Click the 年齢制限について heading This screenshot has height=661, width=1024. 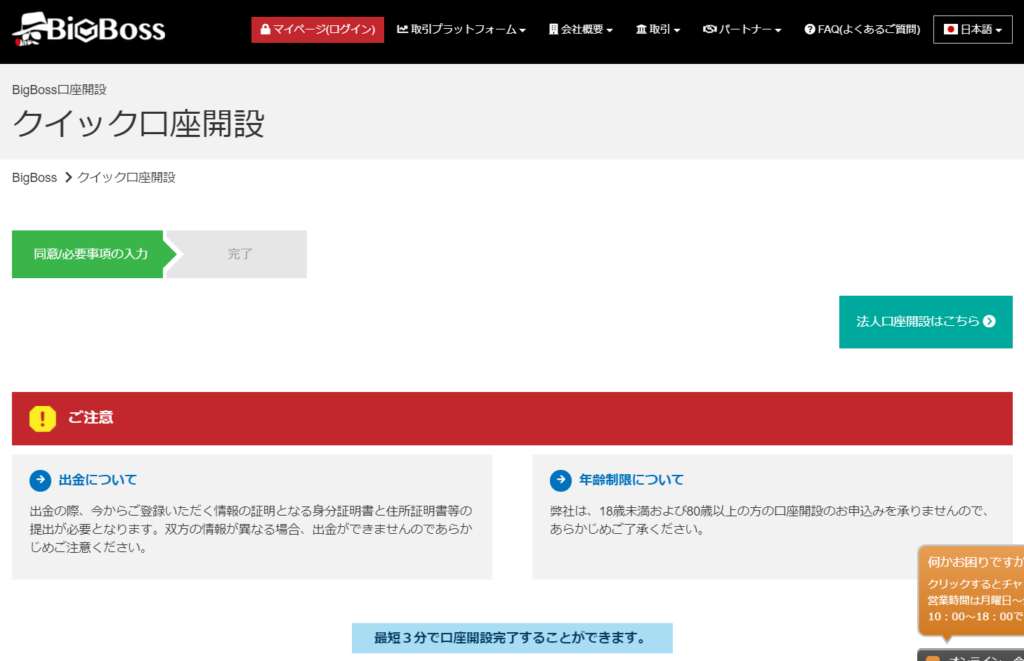632,480
